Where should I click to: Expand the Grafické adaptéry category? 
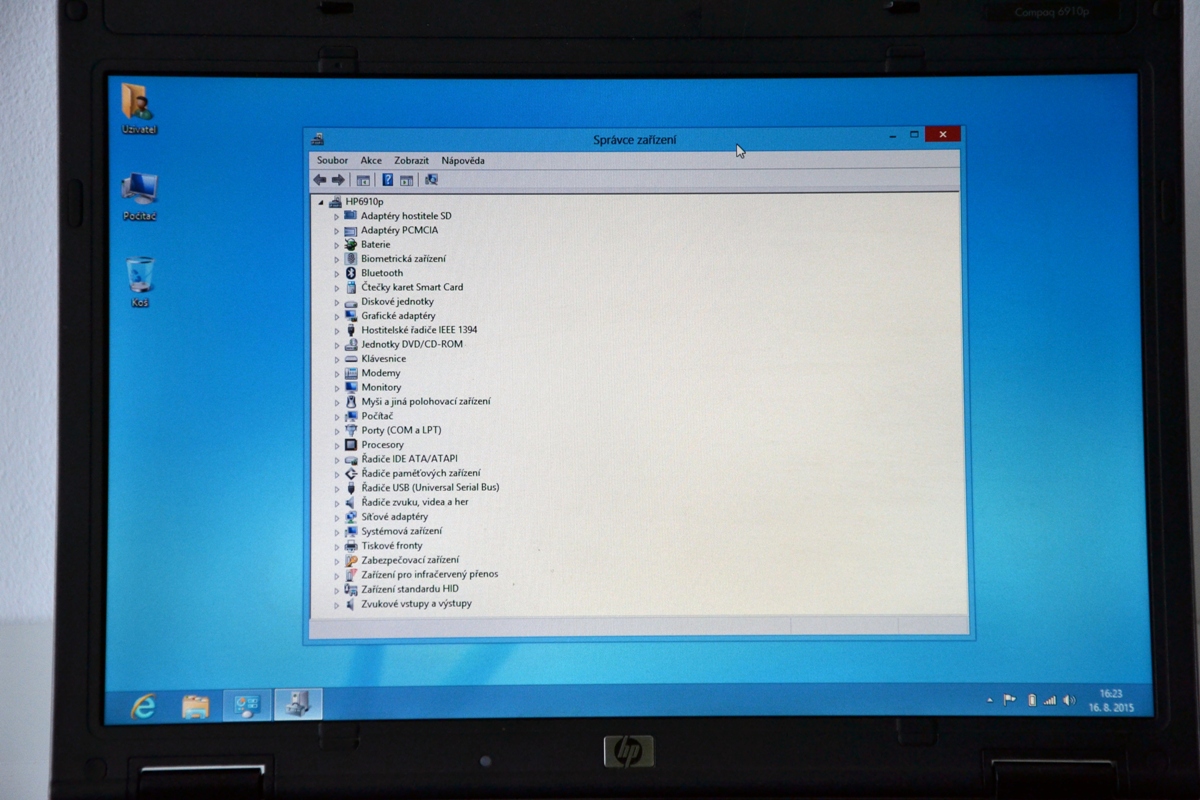click(x=337, y=316)
